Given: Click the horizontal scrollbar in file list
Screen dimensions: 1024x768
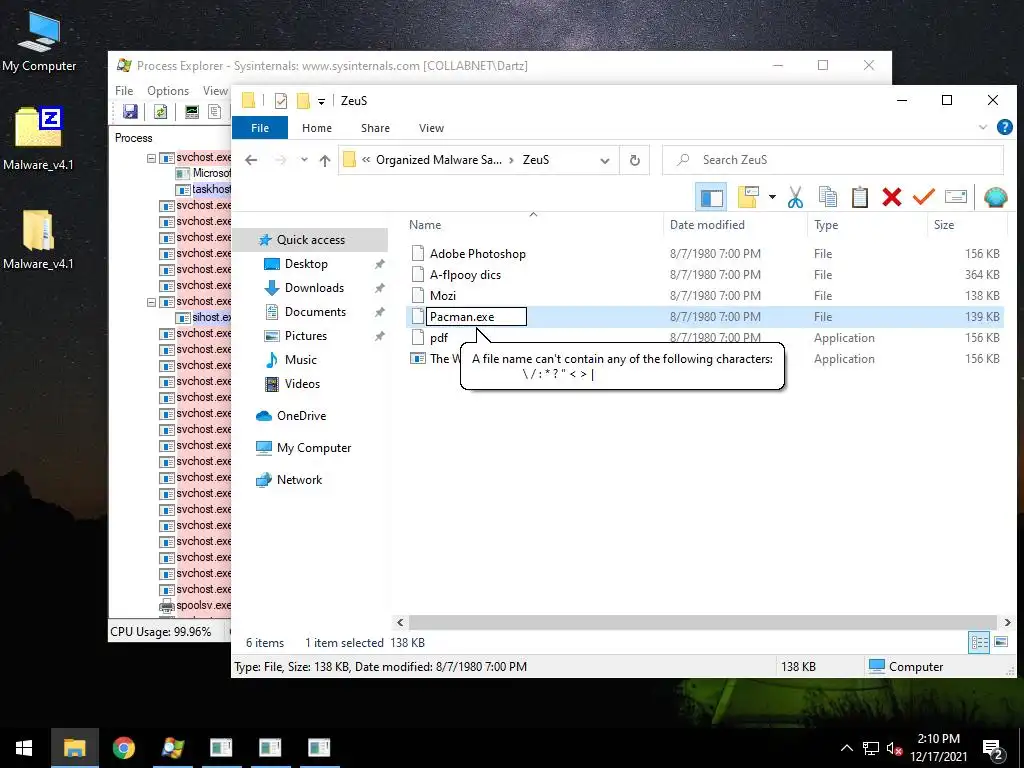Looking at the screenshot, I should coord(703,622).
